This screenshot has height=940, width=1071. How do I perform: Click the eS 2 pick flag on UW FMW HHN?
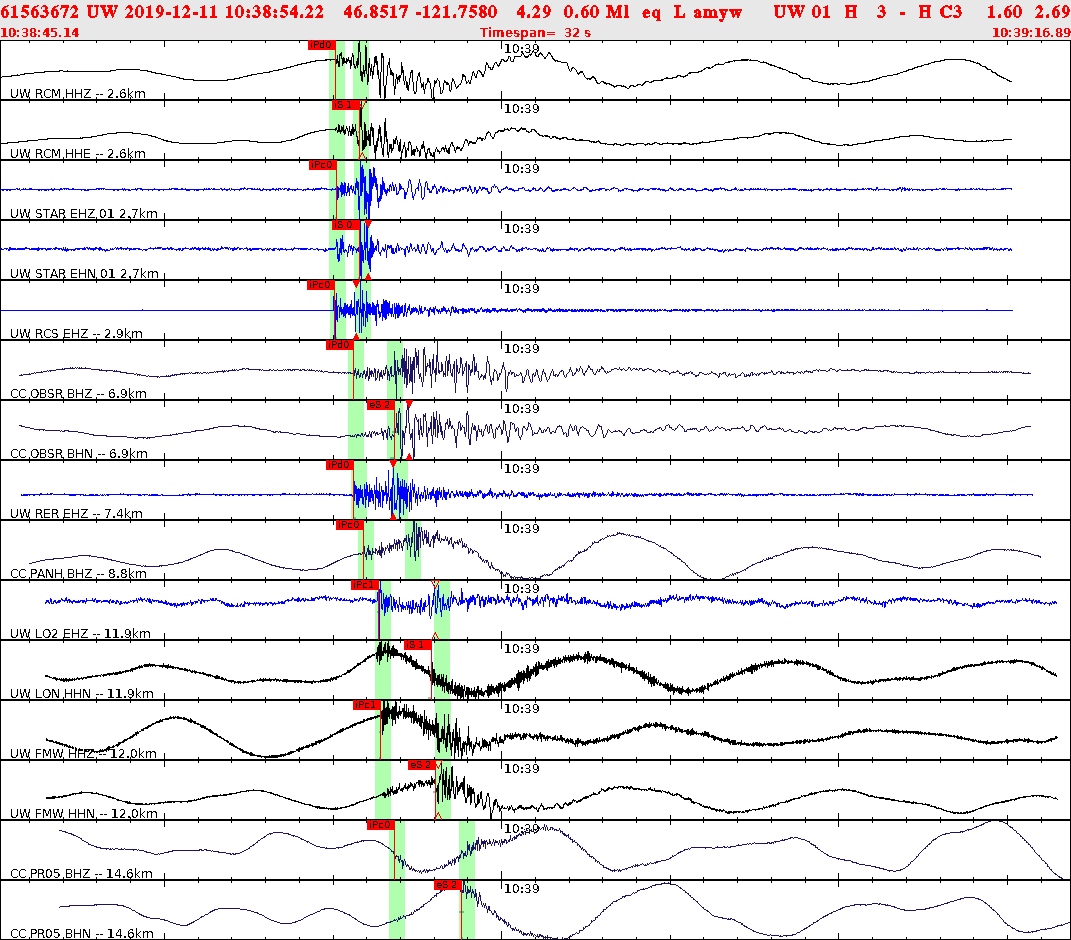(x=421, y=764)
